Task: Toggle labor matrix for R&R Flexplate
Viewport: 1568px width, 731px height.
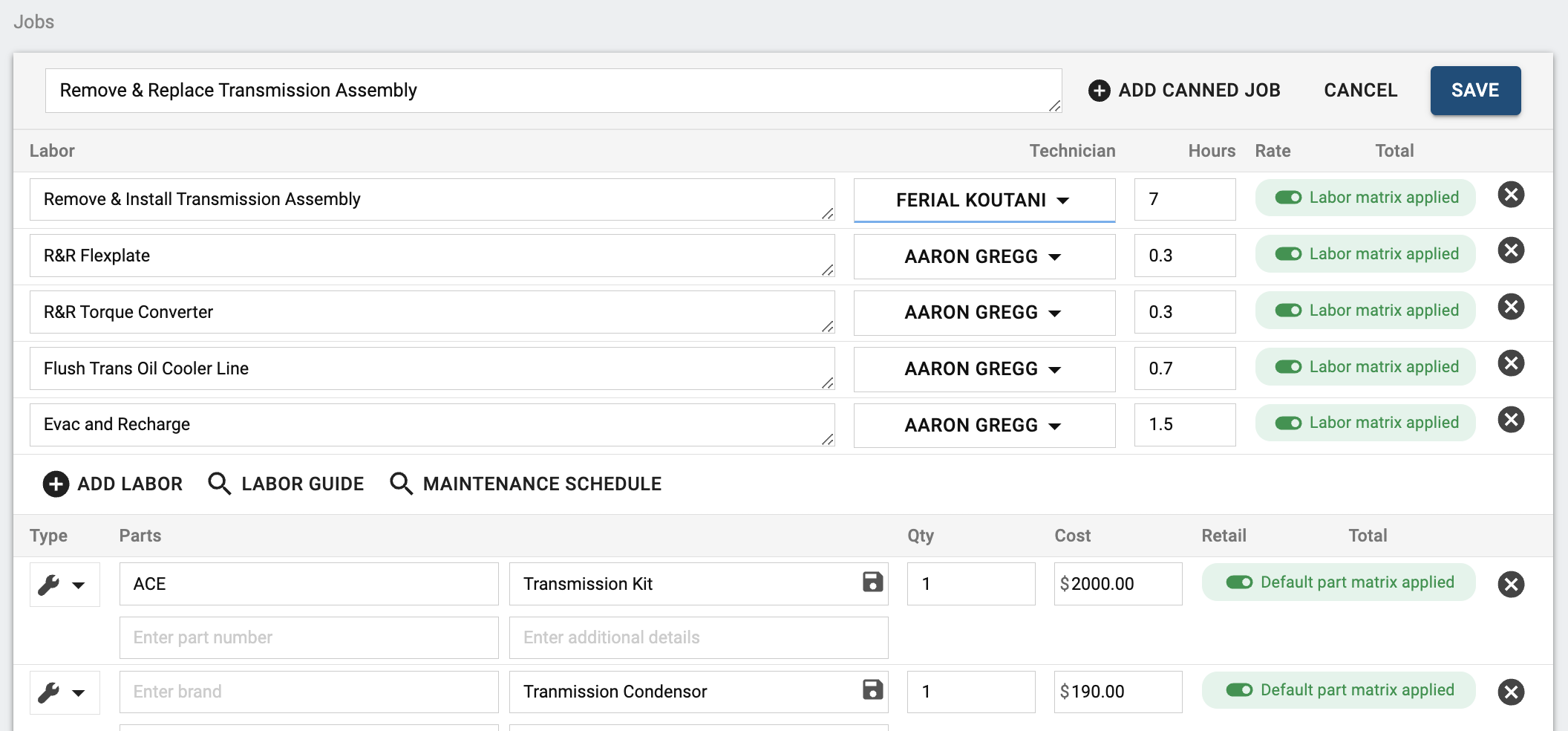Action: click(1288, 254)
